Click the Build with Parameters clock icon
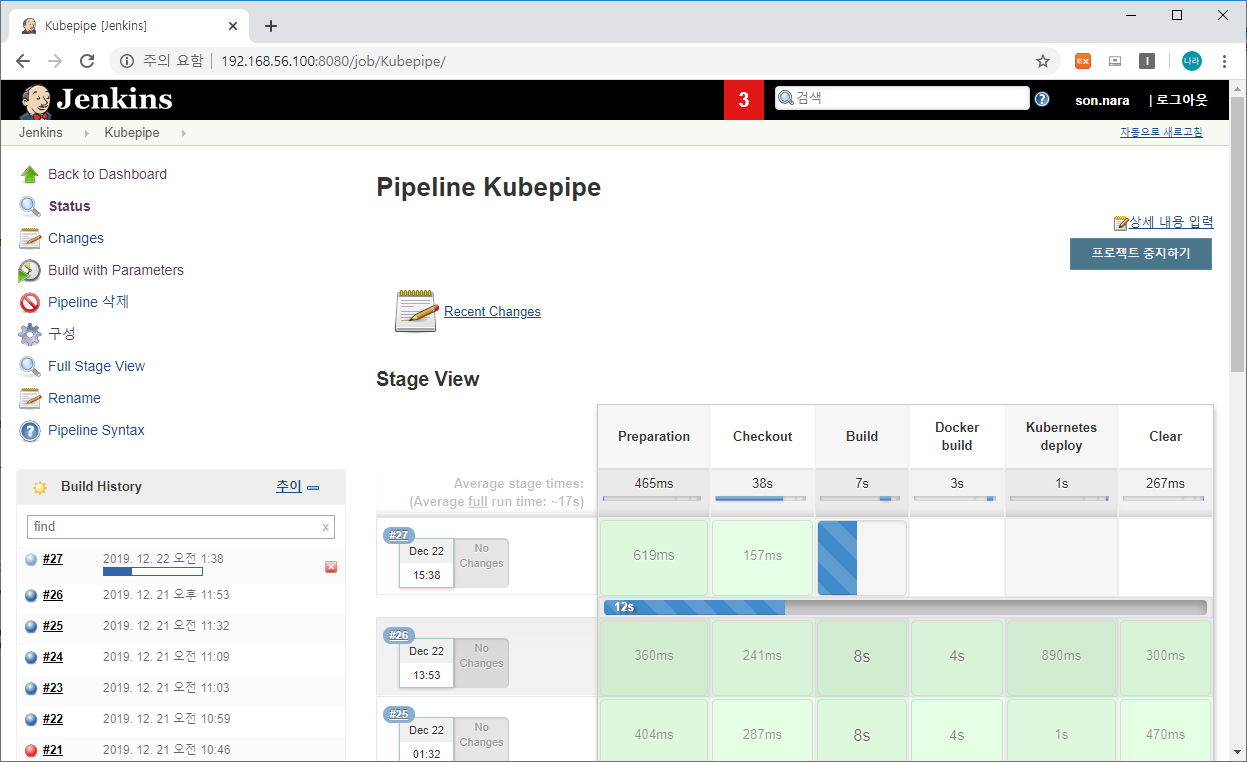This screenshot has height=762, width=1247. (x=30, y=270)
